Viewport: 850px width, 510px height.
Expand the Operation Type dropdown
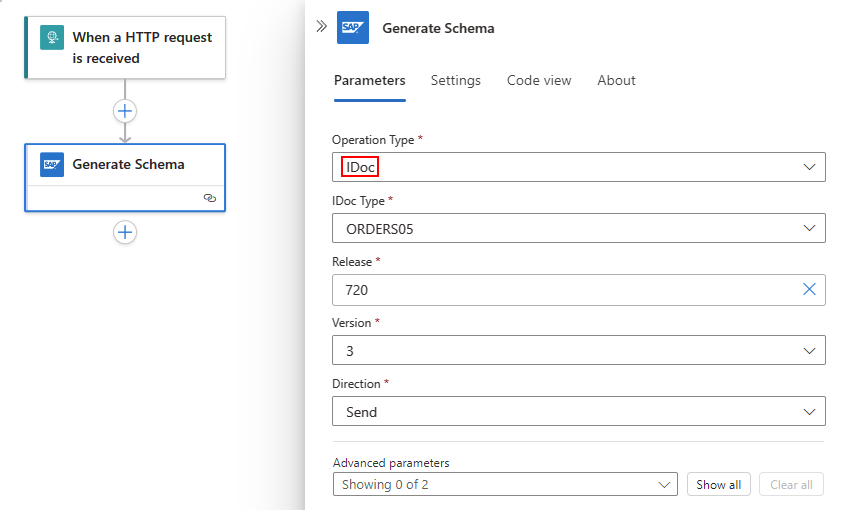point(809,167)
